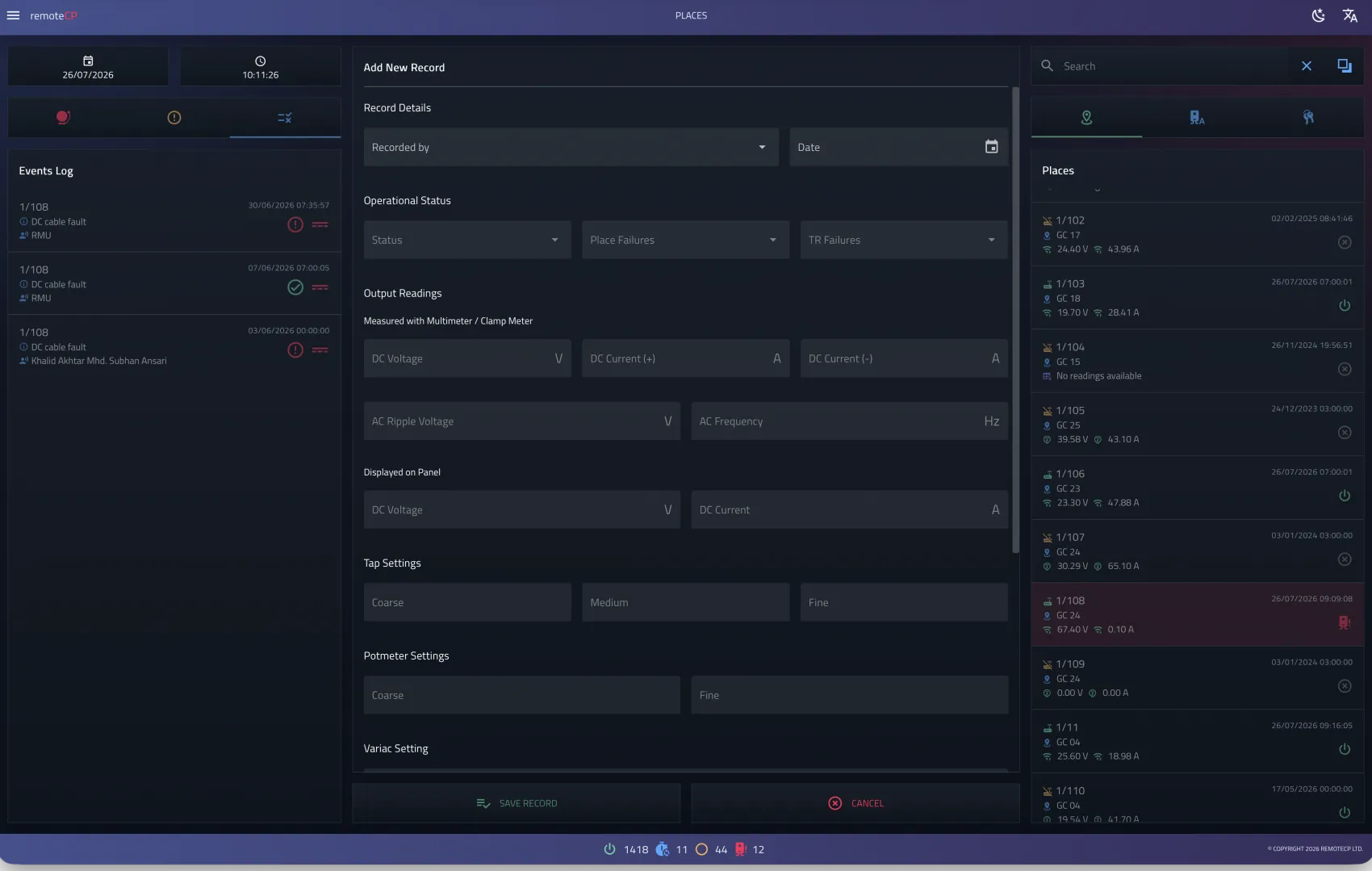Click the CANCEL button
Image resolution: width=1372 pixels, height=871 pixels.
click(855, 803)
